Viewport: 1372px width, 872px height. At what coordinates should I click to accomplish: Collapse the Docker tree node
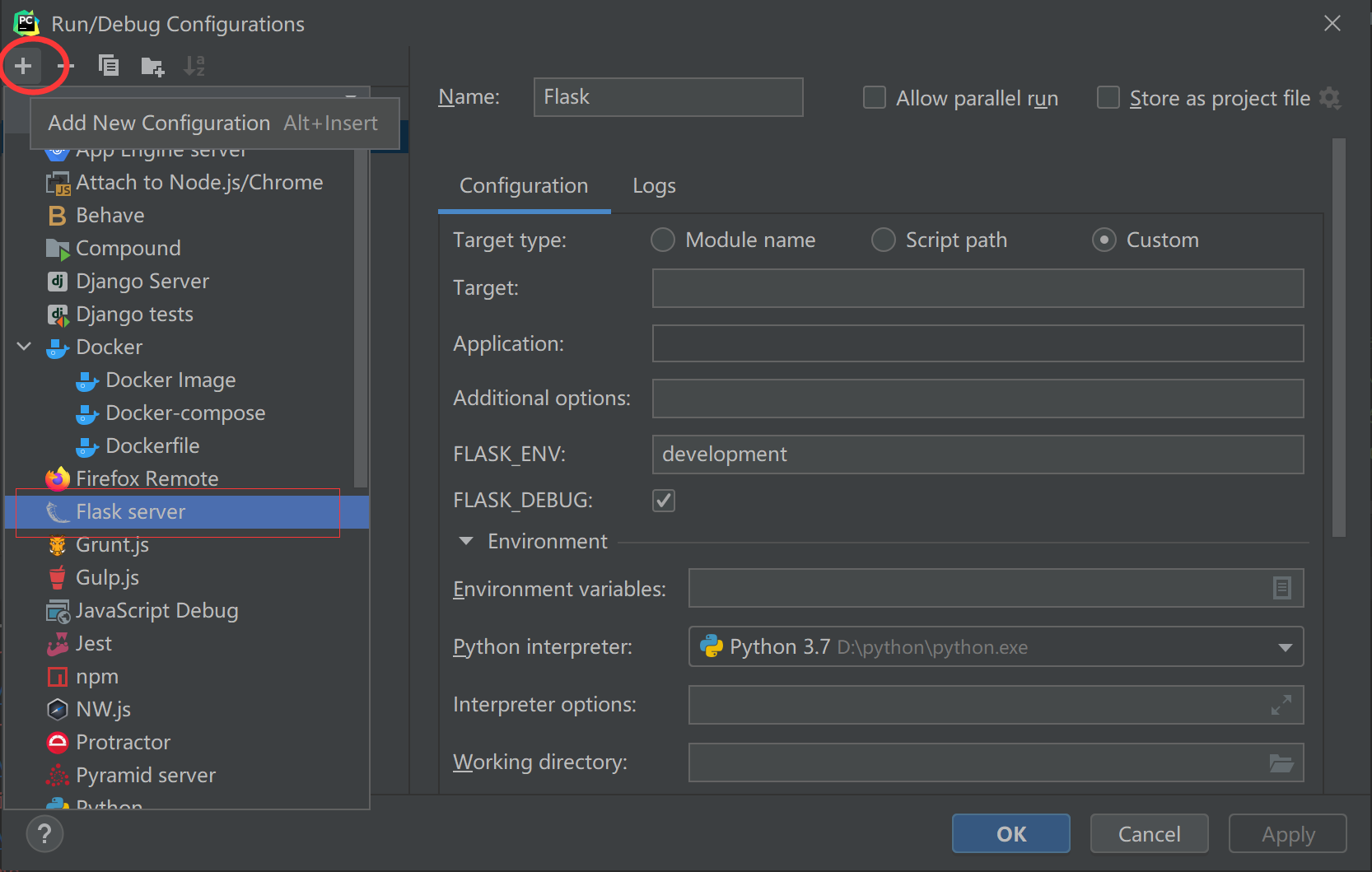(25, 347)
